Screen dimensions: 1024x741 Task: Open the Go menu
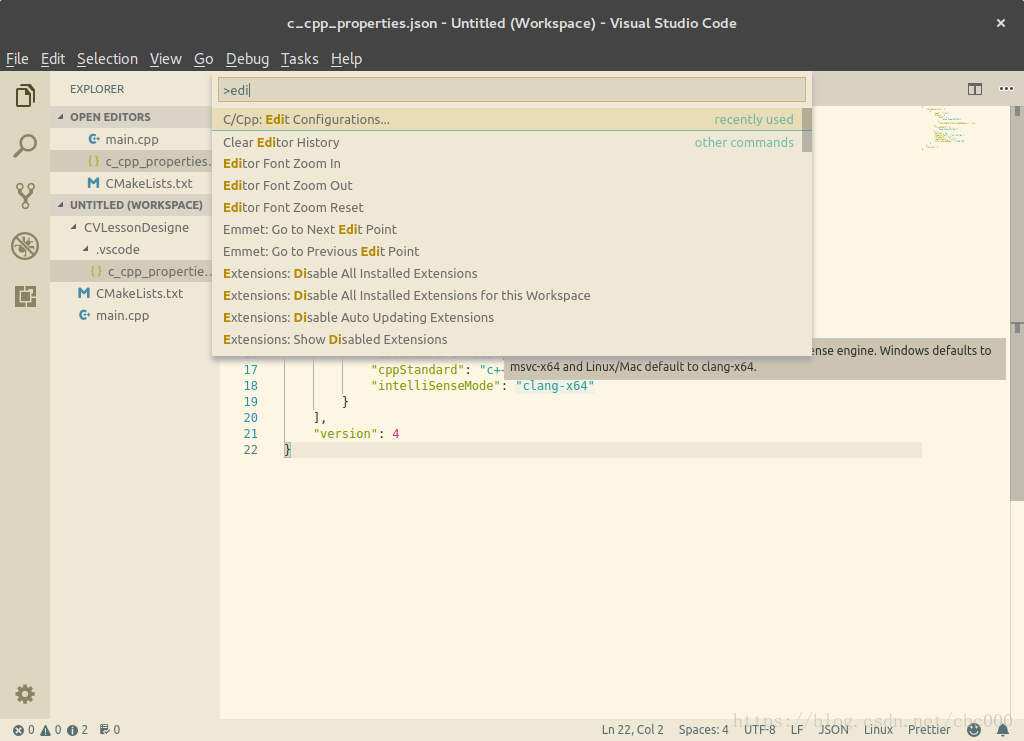click(204, 59)
